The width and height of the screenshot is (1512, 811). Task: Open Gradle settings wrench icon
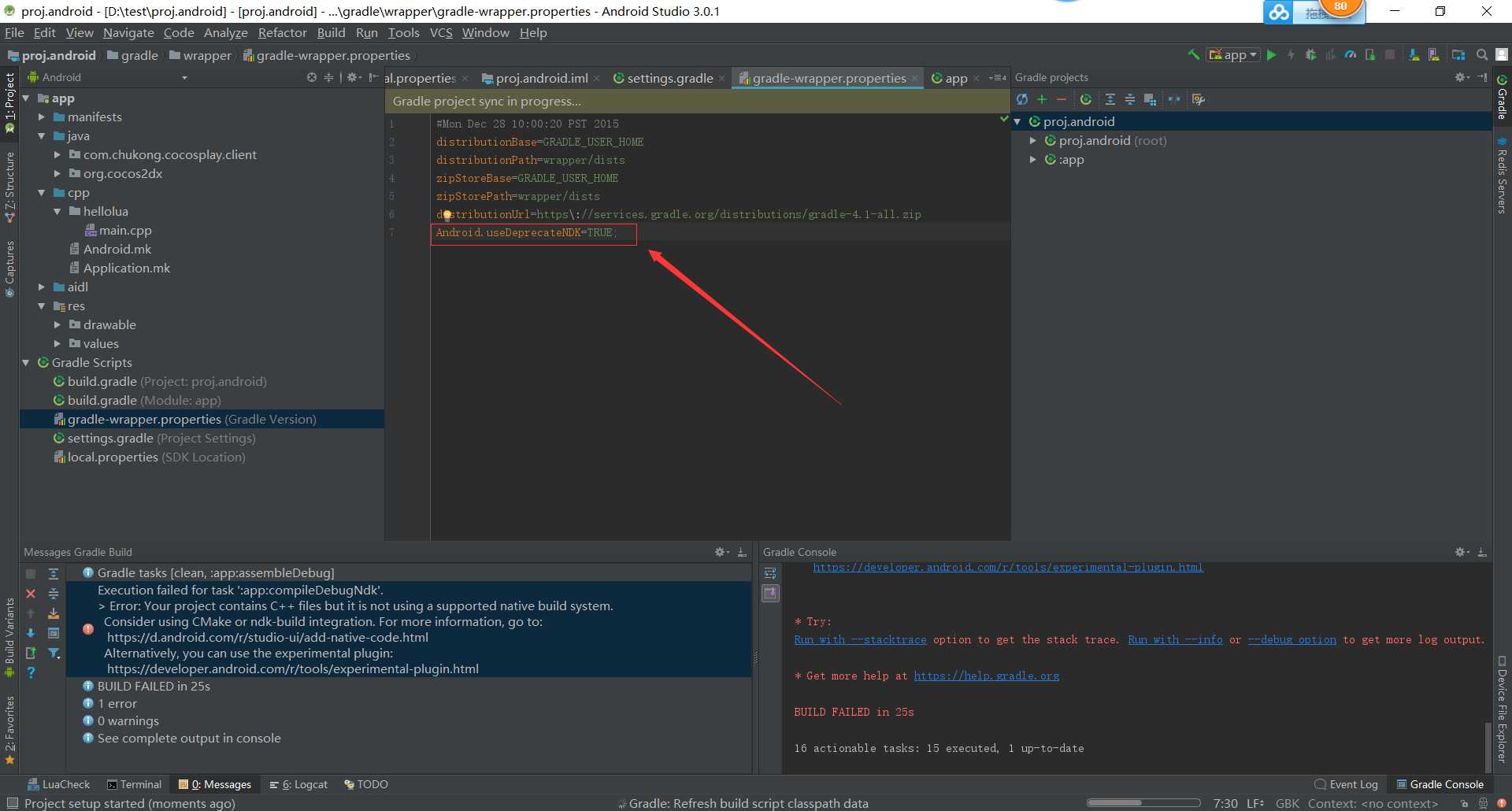coord(1199,99)
